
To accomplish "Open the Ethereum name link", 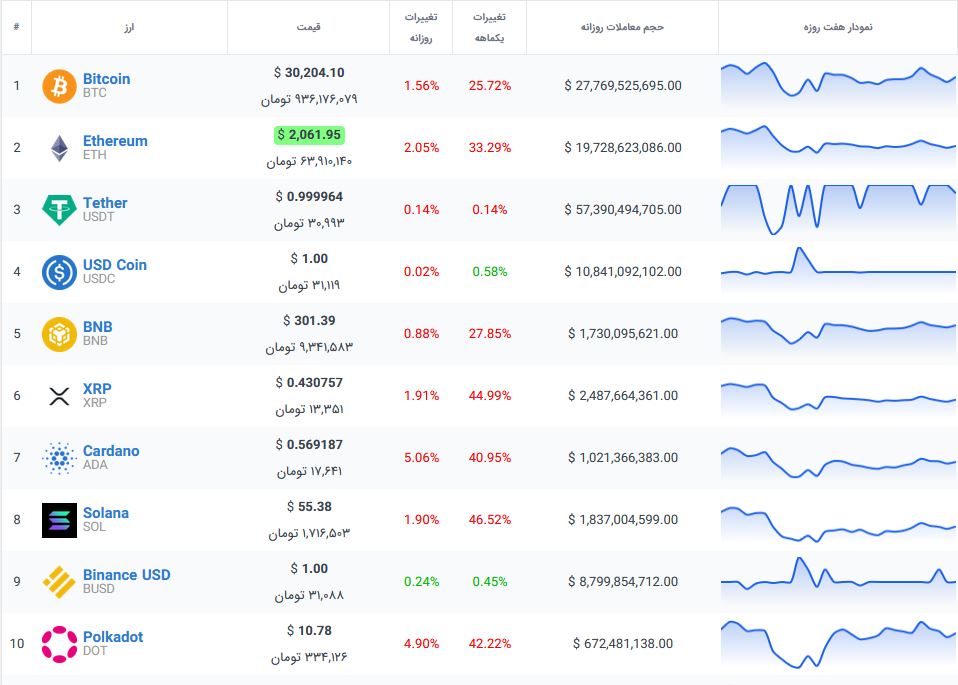I will pyautogui.click(x=115, y=141).
